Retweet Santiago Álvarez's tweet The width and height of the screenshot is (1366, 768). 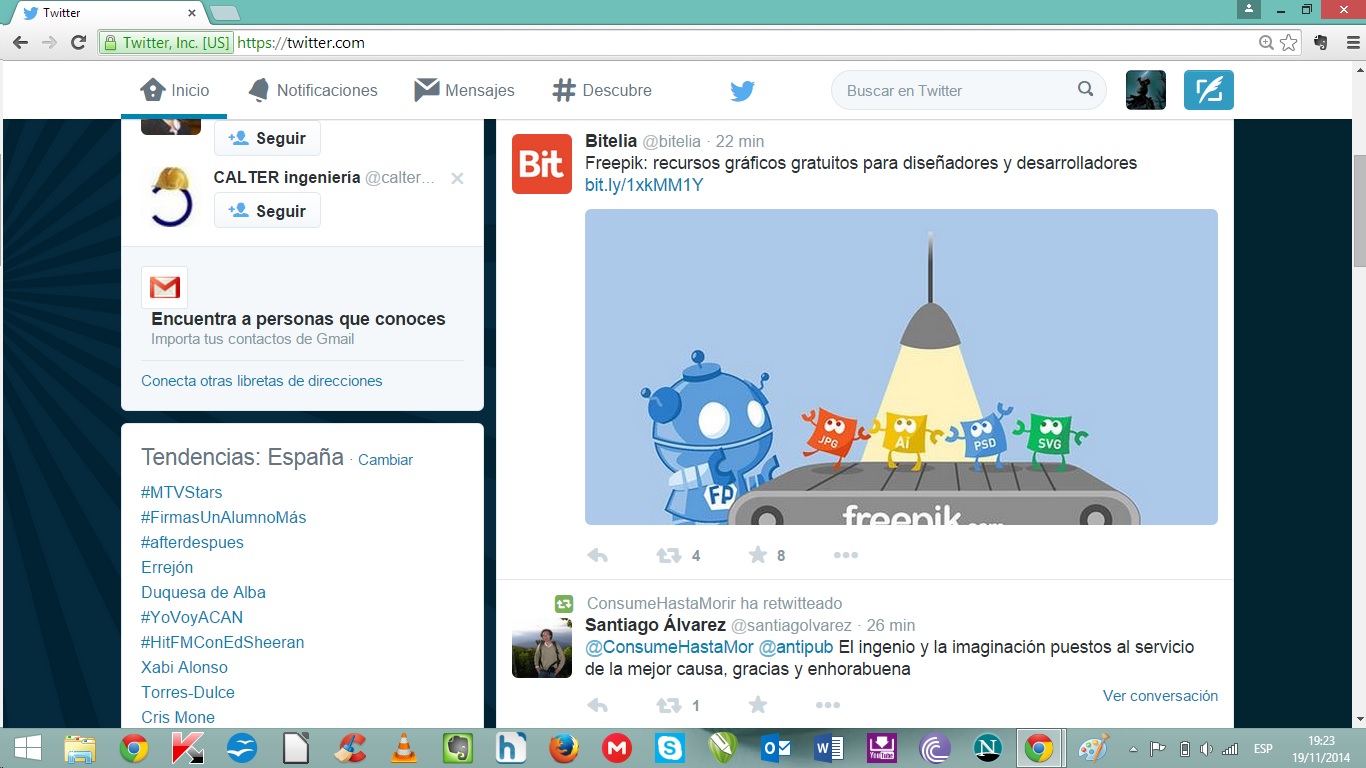668,705
